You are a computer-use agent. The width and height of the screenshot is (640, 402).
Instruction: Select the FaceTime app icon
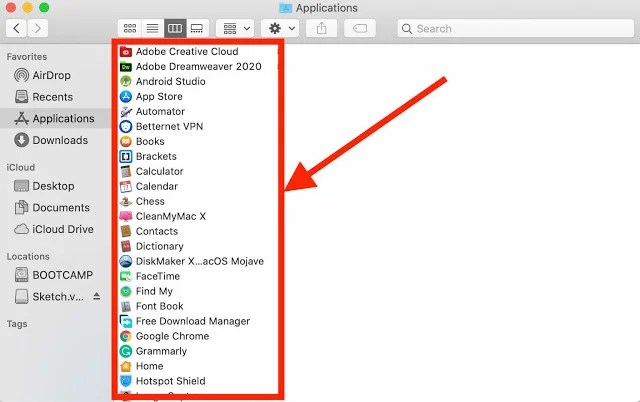126,276
